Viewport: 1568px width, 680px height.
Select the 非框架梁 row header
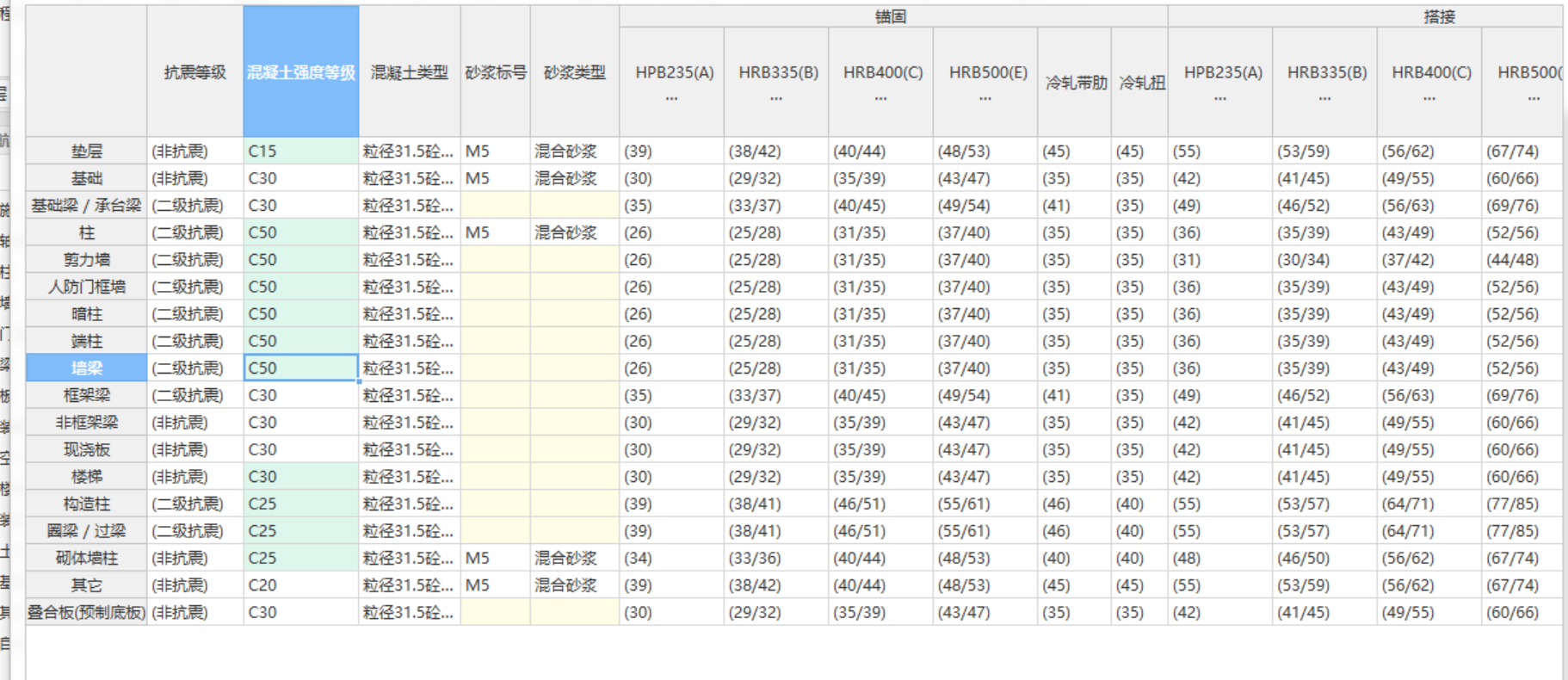point(87,423)
